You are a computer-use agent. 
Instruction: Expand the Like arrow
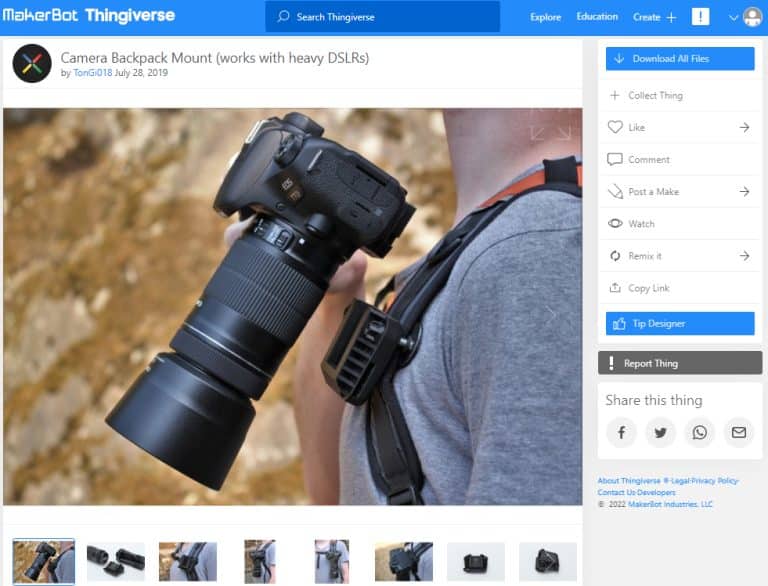(744, 127)
